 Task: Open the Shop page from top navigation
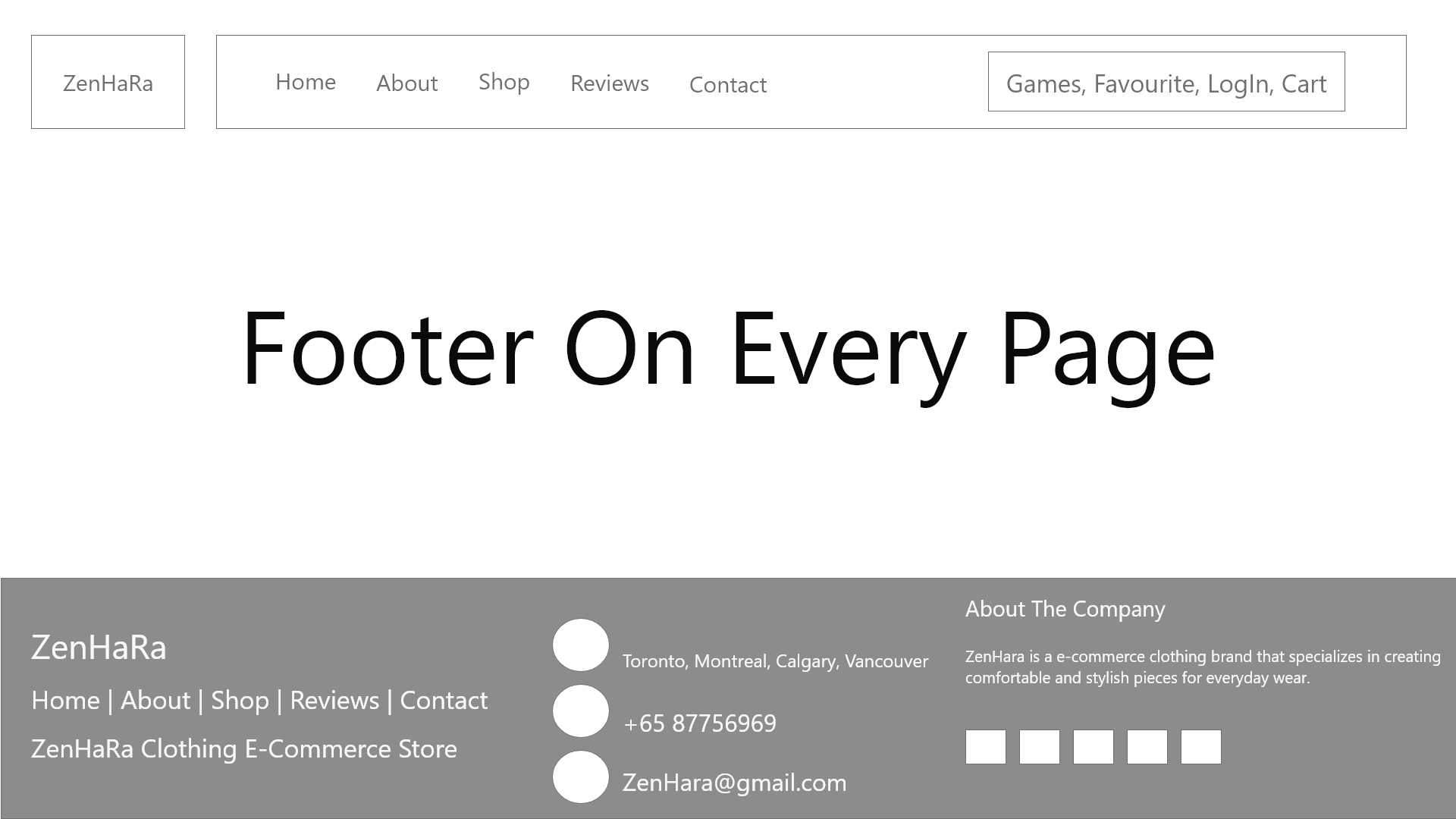click(x=504, y=81)
